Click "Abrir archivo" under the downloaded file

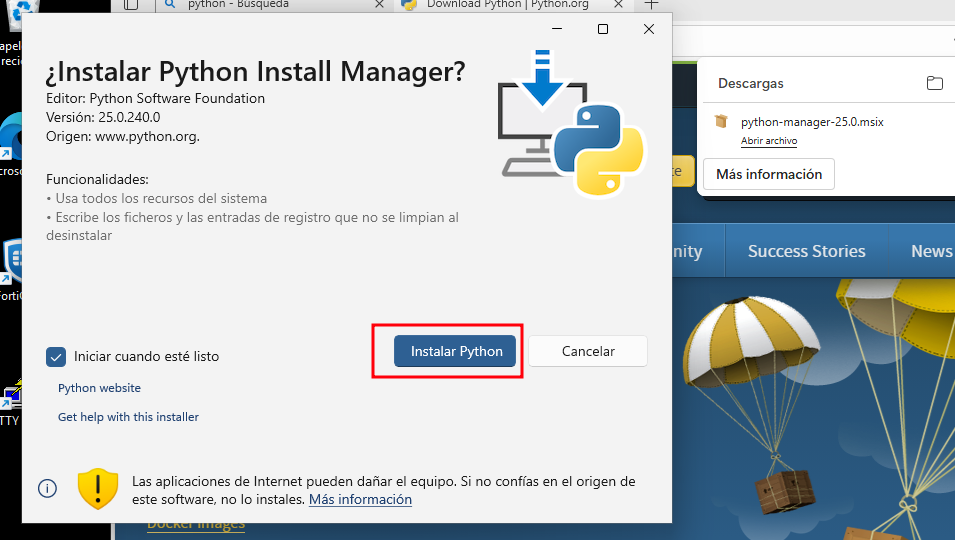[x=768, y=141]
